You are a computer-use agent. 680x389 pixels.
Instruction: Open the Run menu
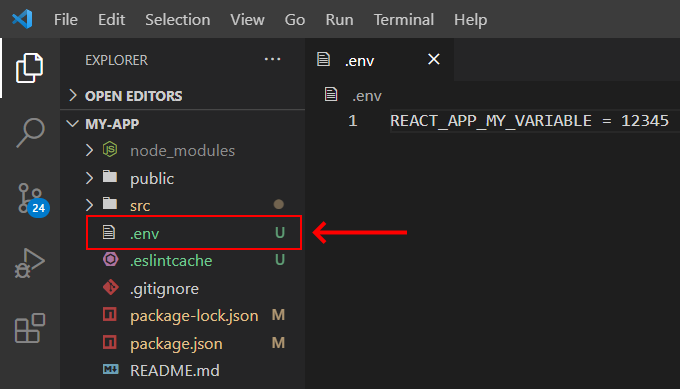pos(340,20)
